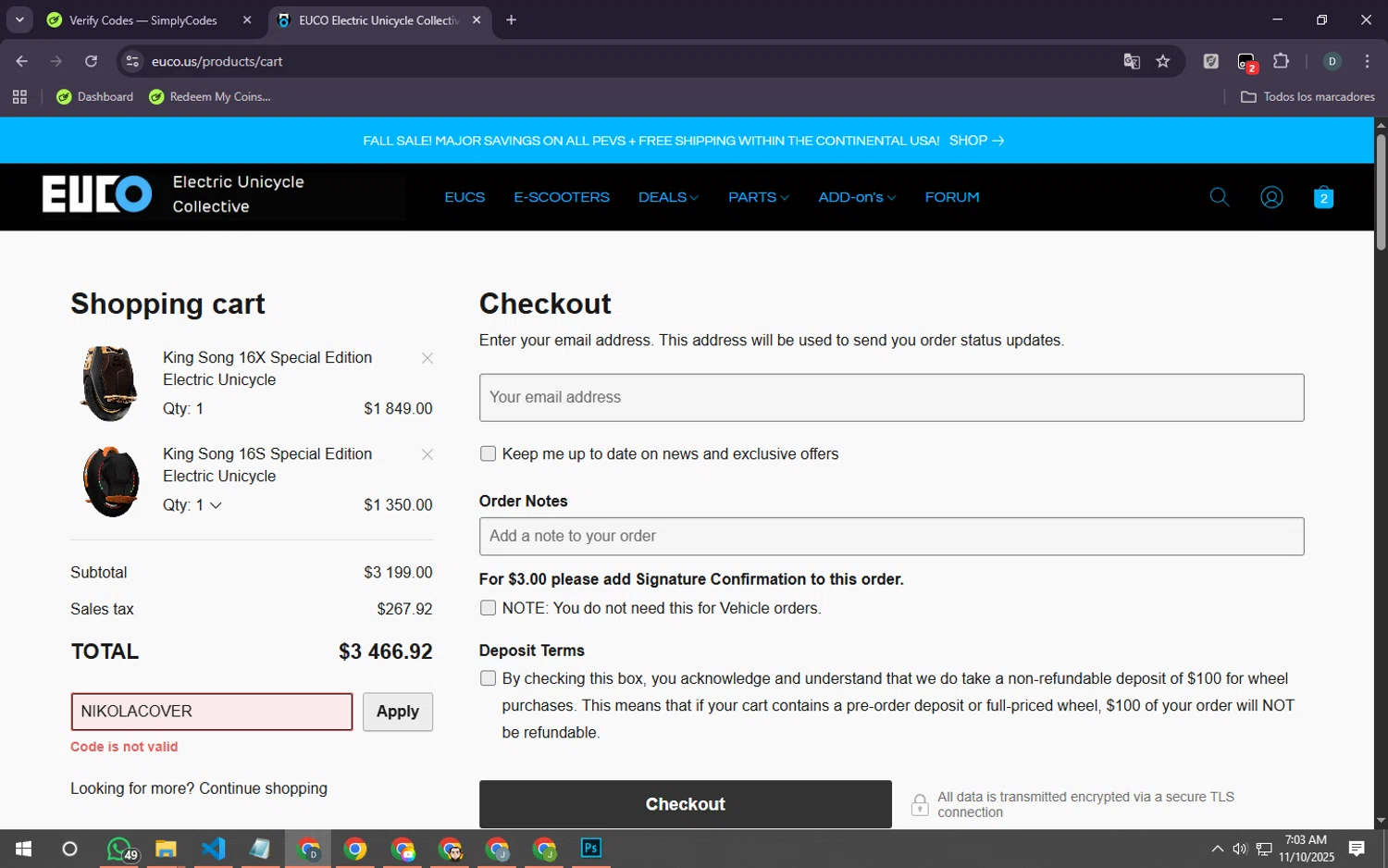This screenshot has height=868, width=1388.
Task: Open Todos los marcadores bookmarks folder
Action: coord(1307,96)
